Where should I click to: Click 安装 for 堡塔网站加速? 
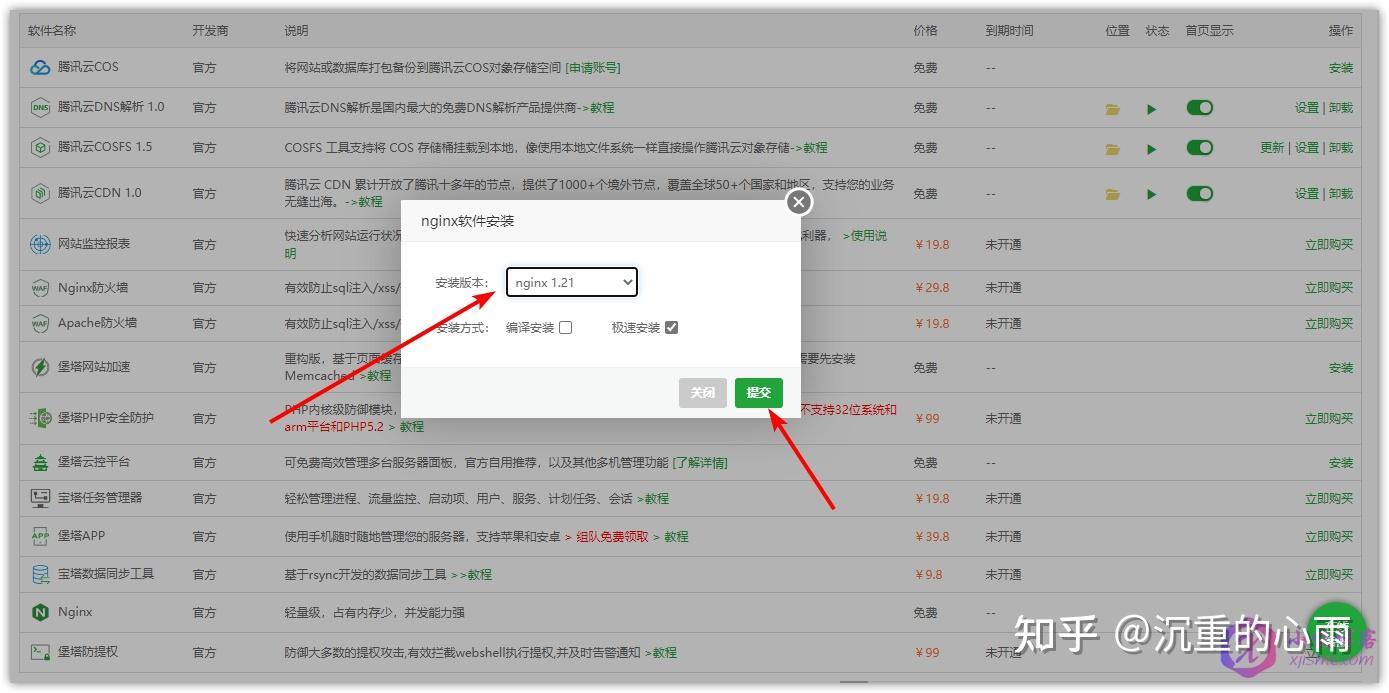[1341, 368]
